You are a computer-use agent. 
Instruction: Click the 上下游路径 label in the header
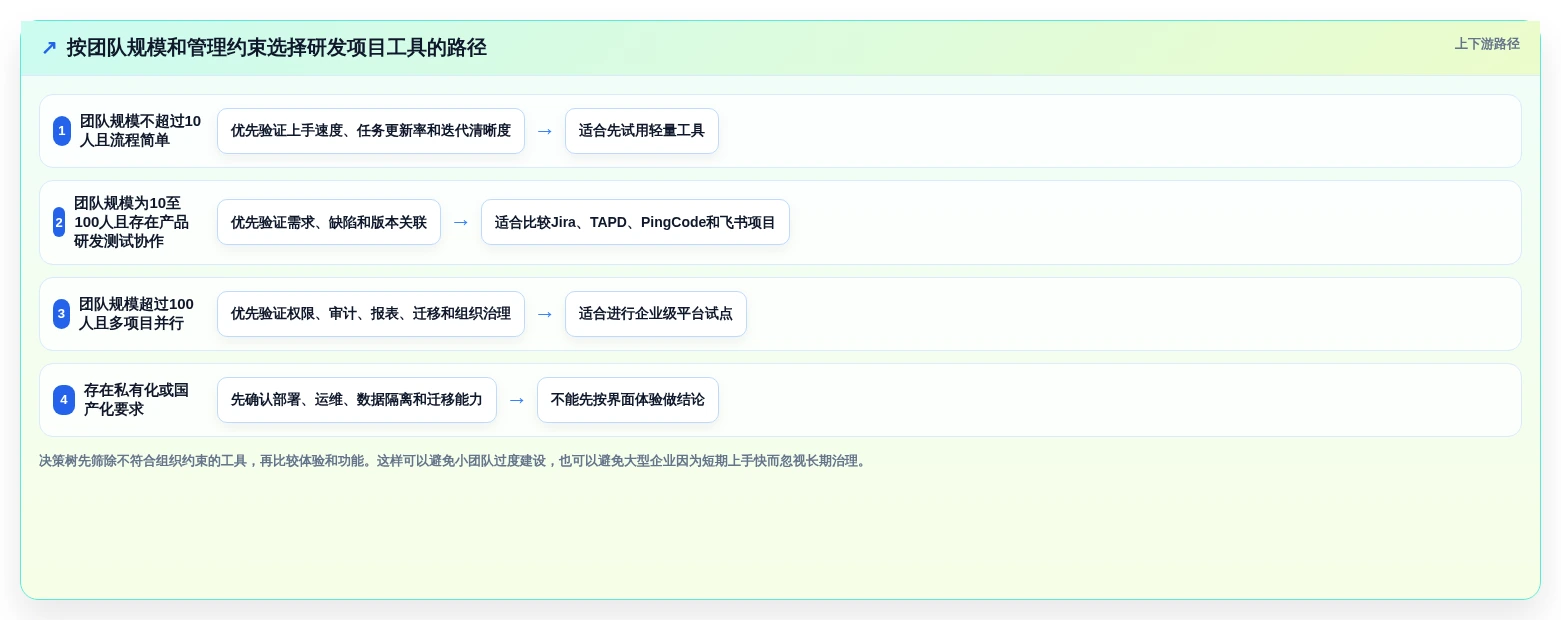coord(1487,44)
